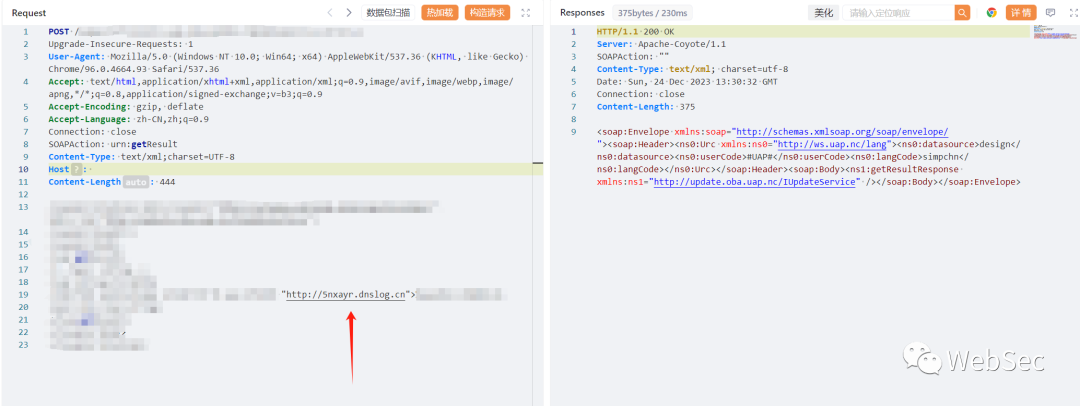Click the Accept-Encoding: gzip, deflate line
The image size is (1080, 406).
coord(126,106)
